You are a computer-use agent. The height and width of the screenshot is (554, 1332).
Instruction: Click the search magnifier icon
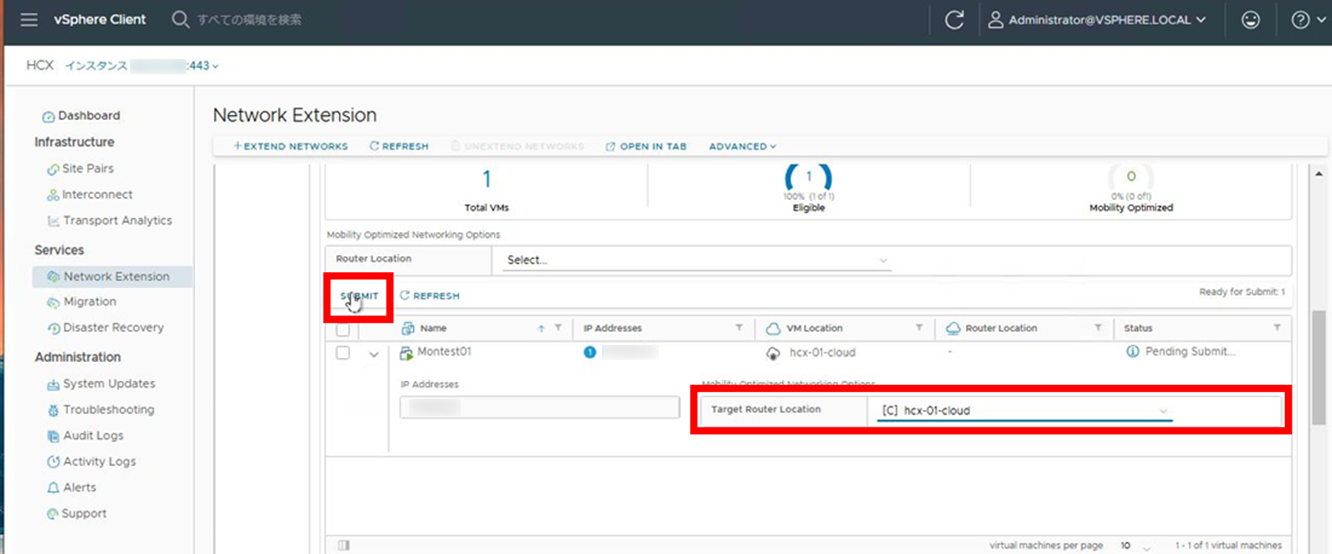pos(181,20)
